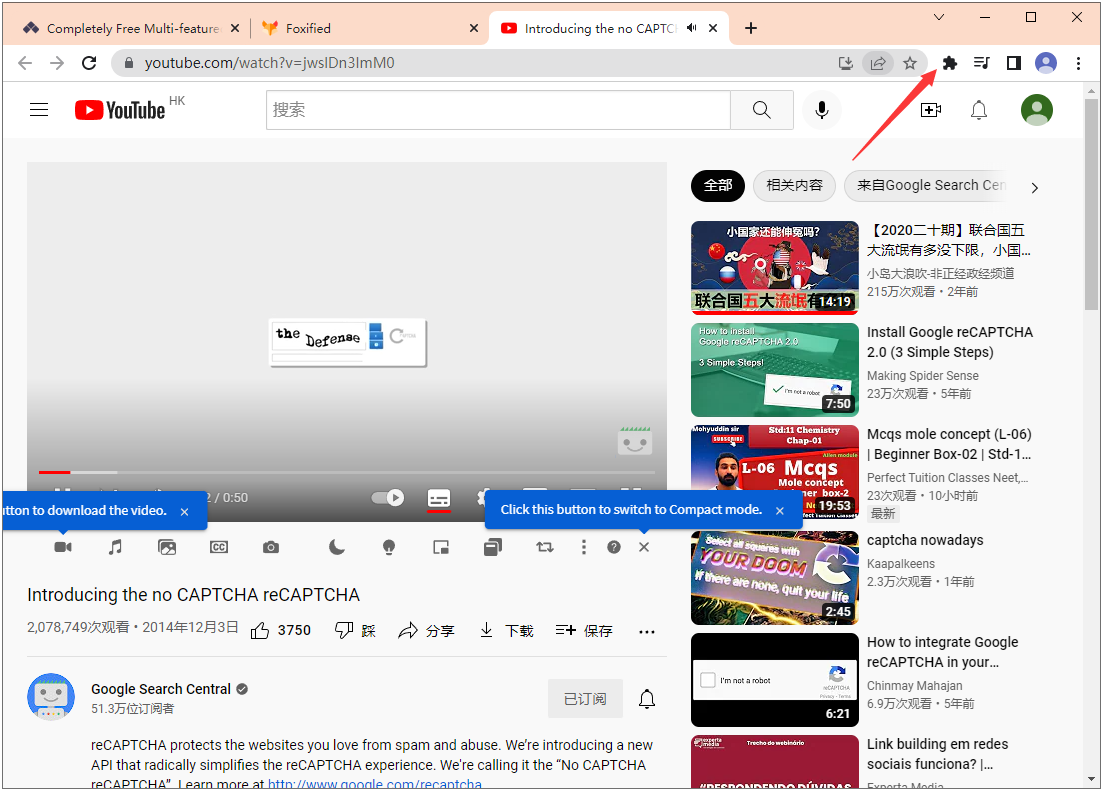The height and width of the screenshot is (791, 1103).
Task: Open Chrome's three-dot menu
Action: click(1078, 63)
